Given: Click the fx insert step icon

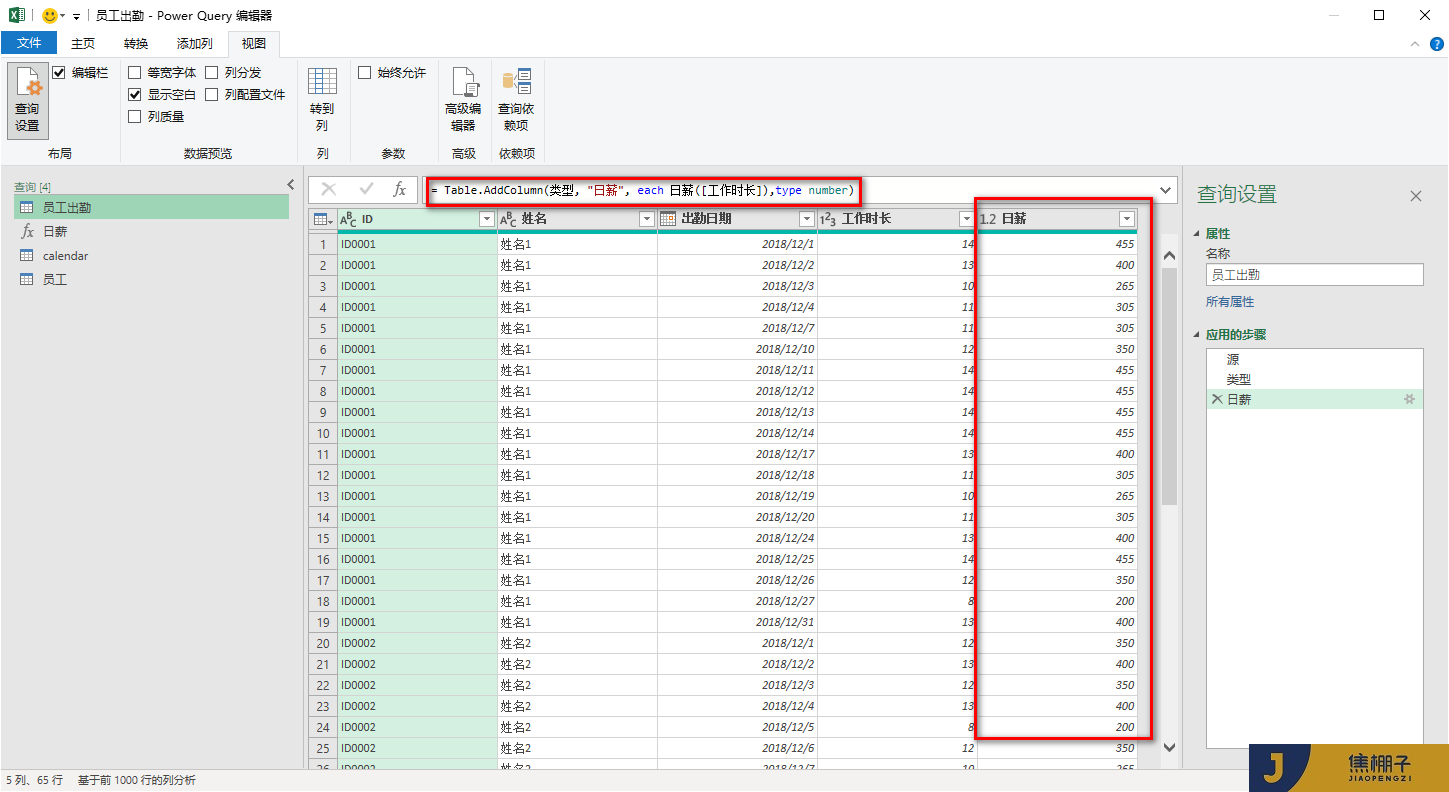Looking at the screenshot, I should point(399,190).
